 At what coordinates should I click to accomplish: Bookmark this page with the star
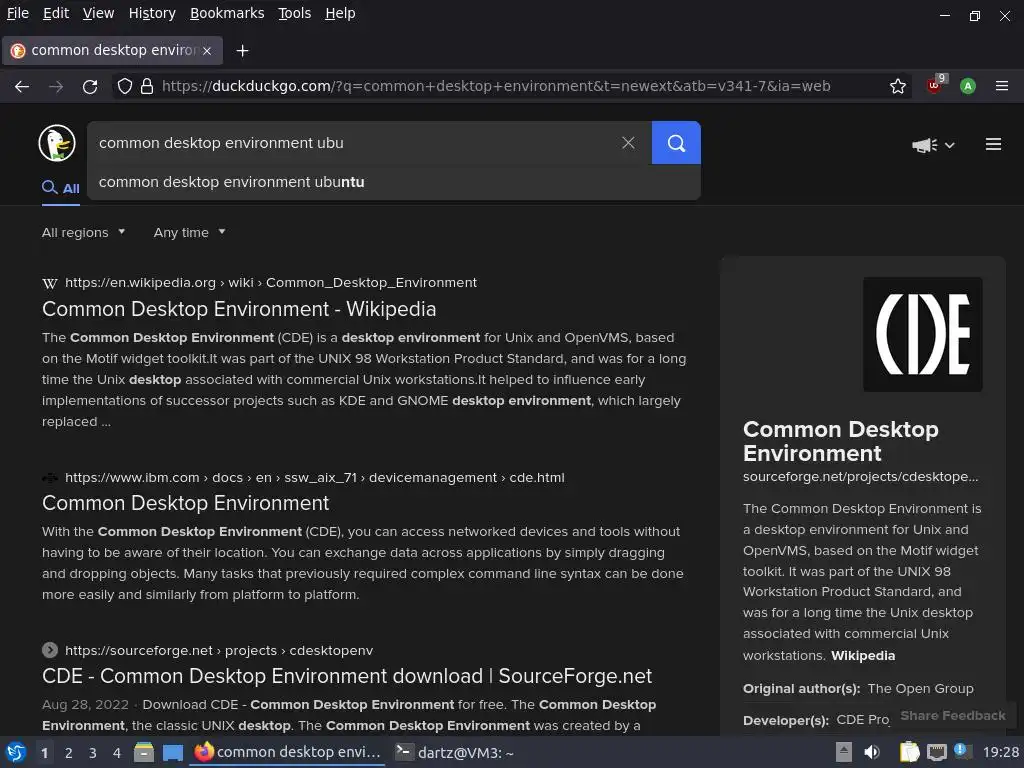pos(898,86)
